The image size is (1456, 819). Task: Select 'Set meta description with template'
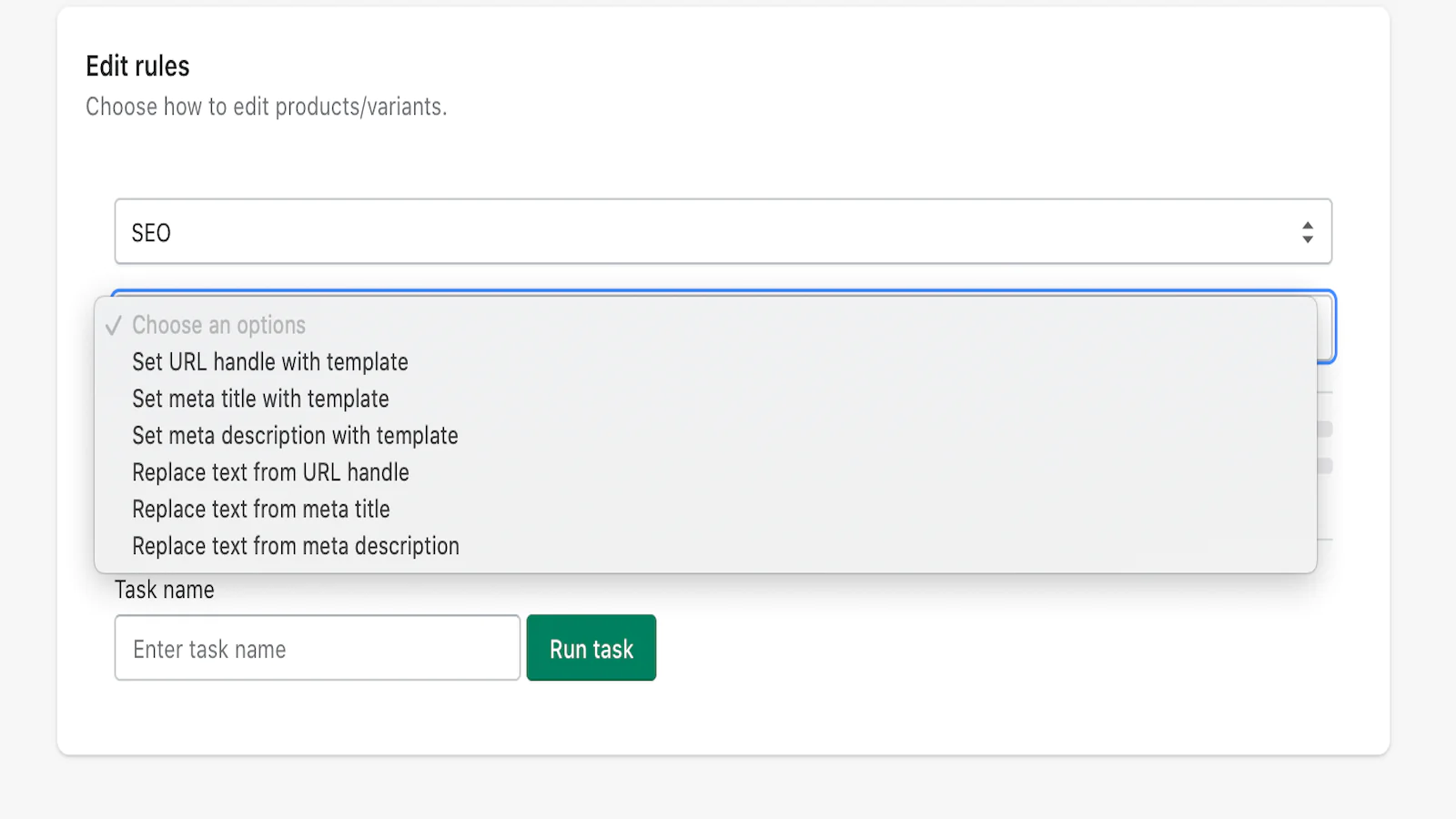click(295, 436)
